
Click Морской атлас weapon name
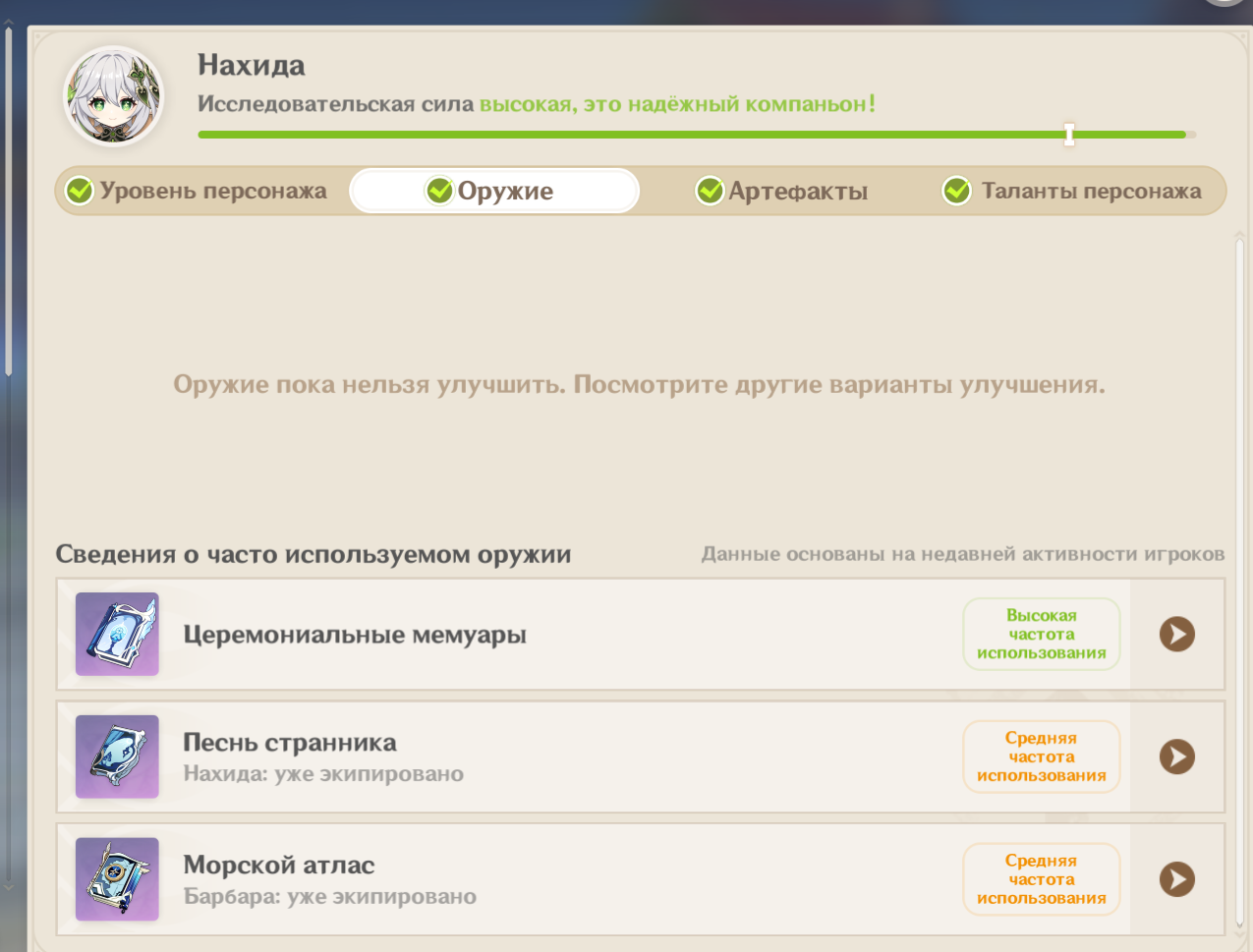coord(279,866)
